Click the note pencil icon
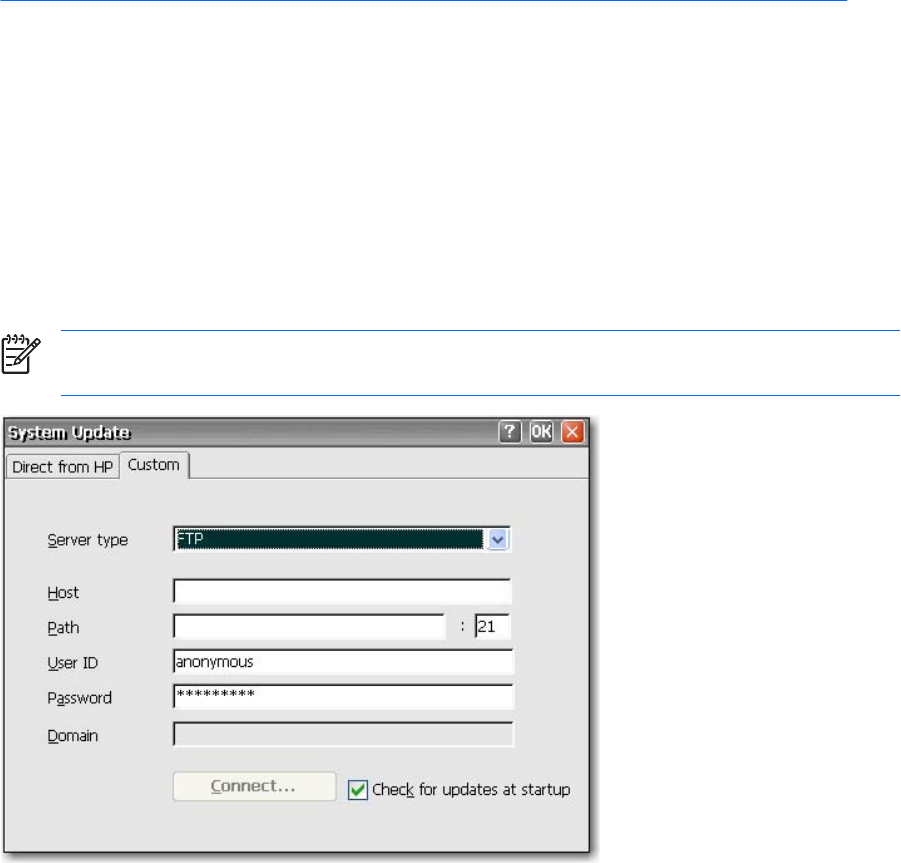This screenshot has width=901, height=863. [21, 354]
